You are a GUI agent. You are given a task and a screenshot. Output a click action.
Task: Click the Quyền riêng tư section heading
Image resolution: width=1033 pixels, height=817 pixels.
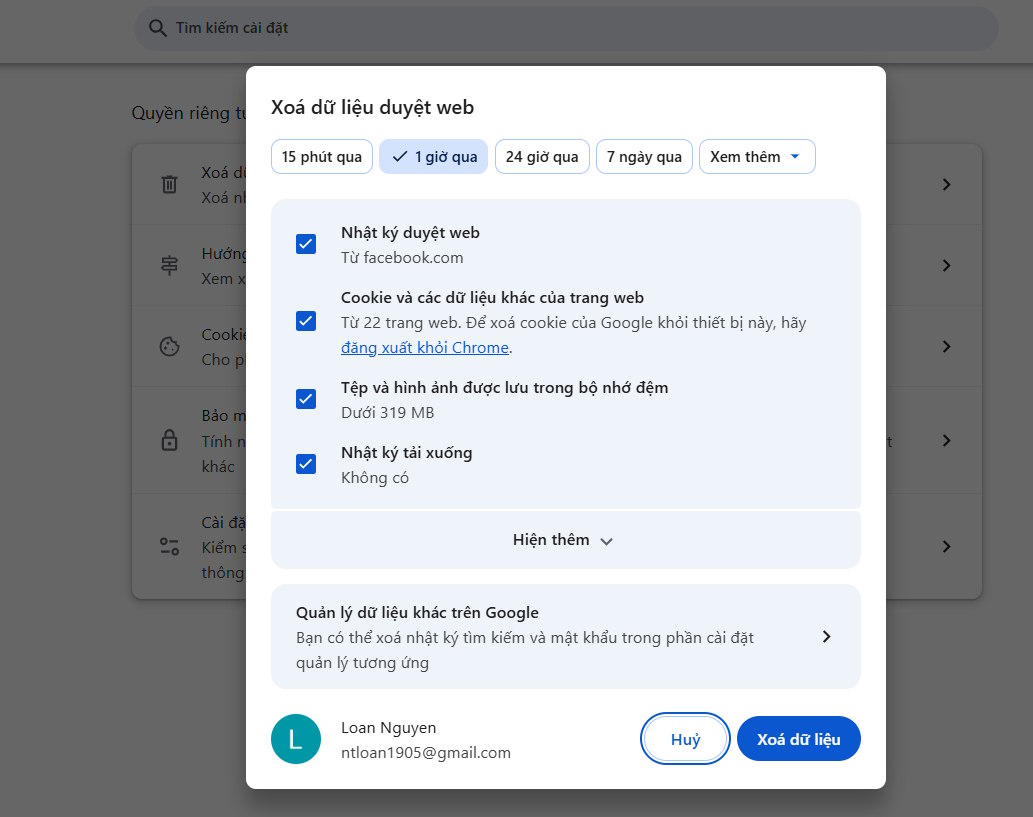tap(188, 113)
